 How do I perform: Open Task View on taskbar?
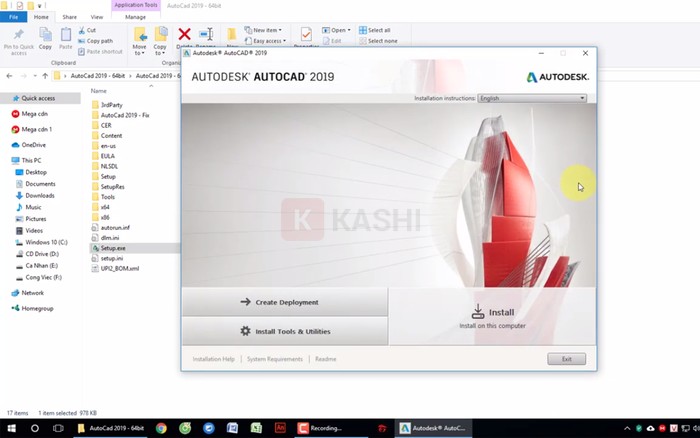point(58,428)
